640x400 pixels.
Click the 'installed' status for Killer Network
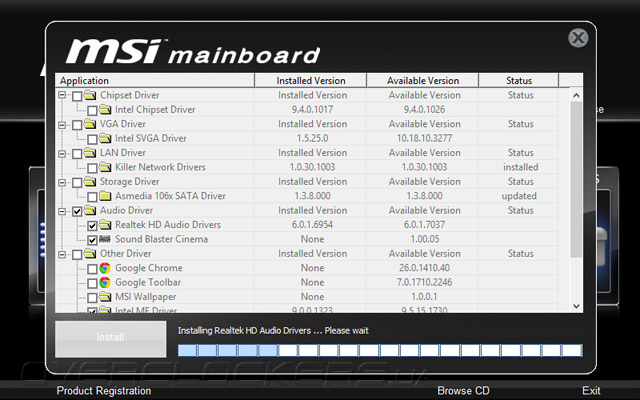tap(520, 167)
